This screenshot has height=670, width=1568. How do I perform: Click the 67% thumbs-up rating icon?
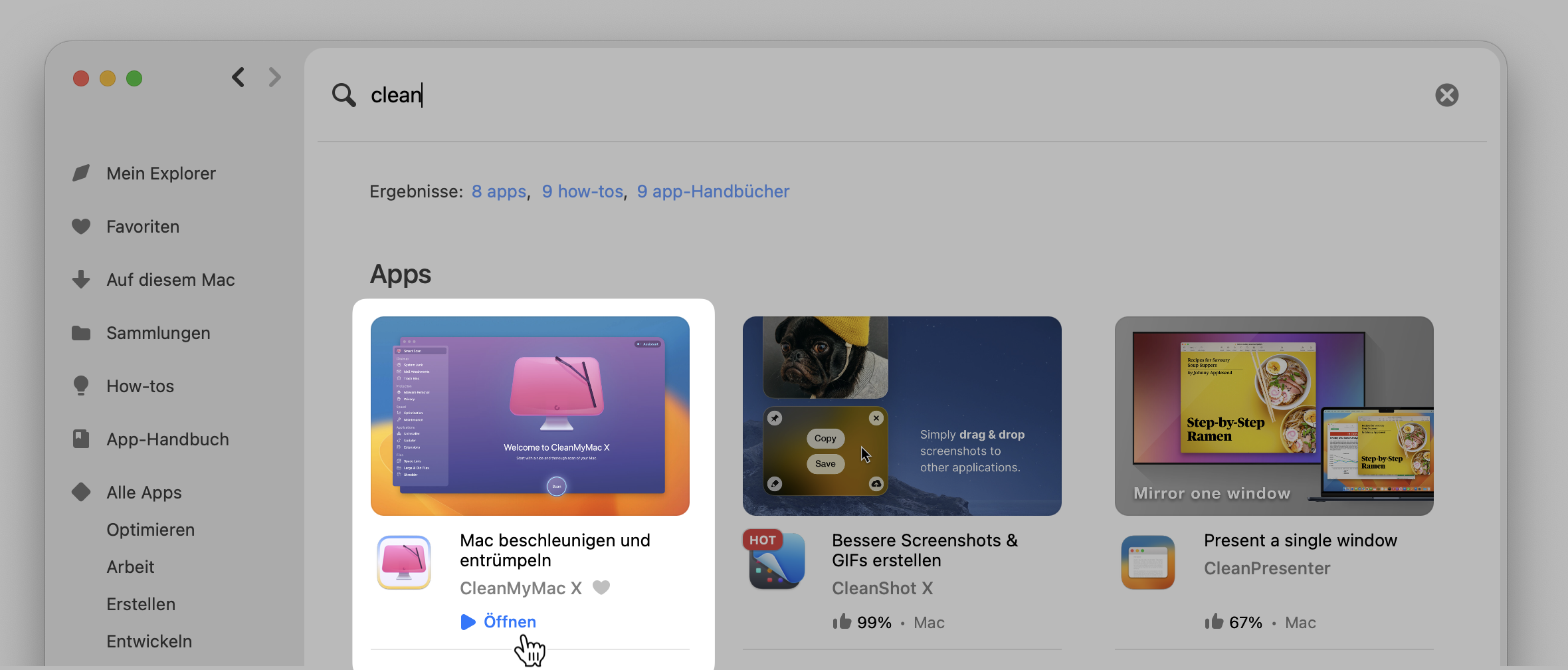click(x=1214, y=621)
